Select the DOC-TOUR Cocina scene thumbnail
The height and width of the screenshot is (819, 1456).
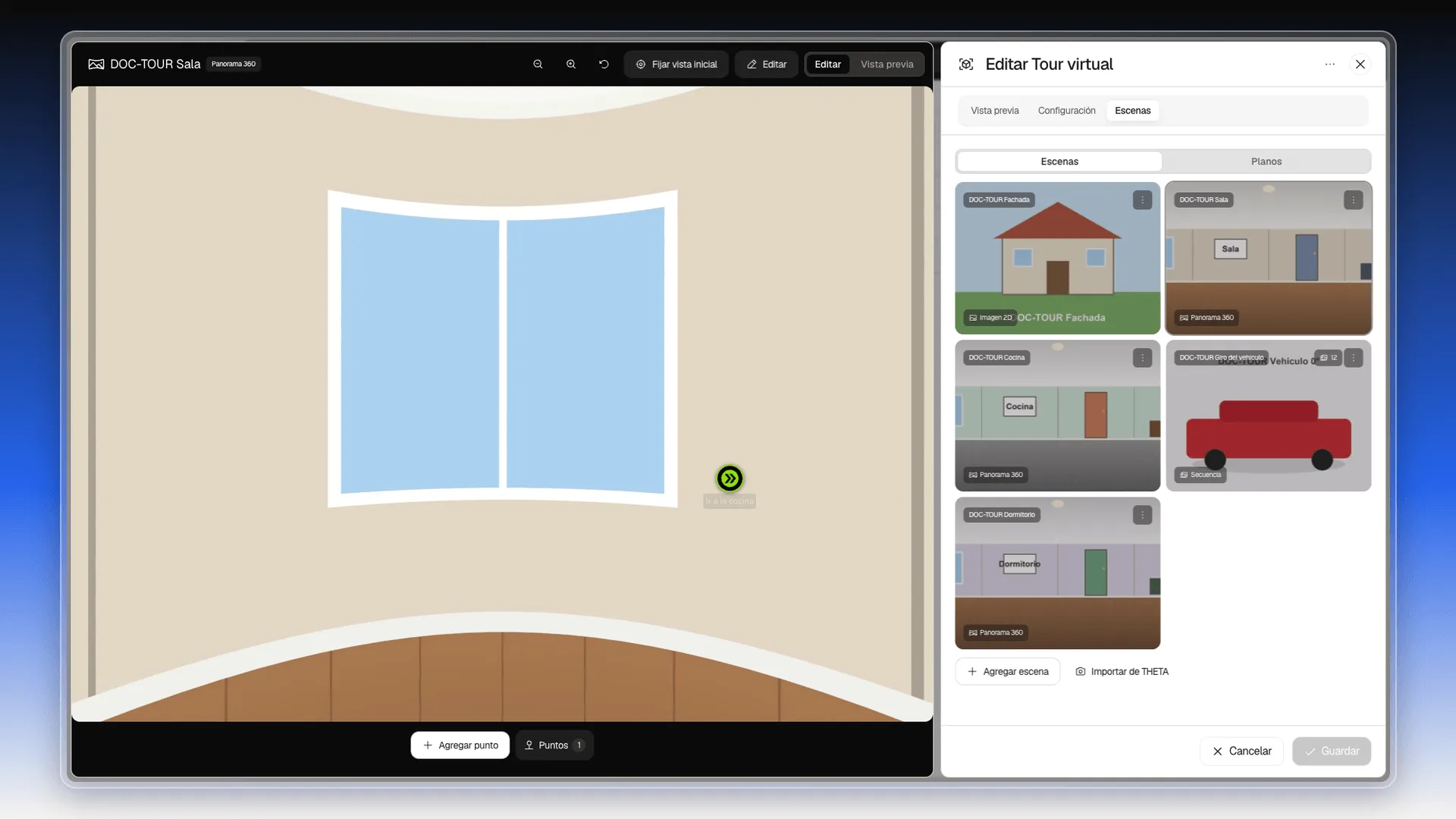[1058, 416]
